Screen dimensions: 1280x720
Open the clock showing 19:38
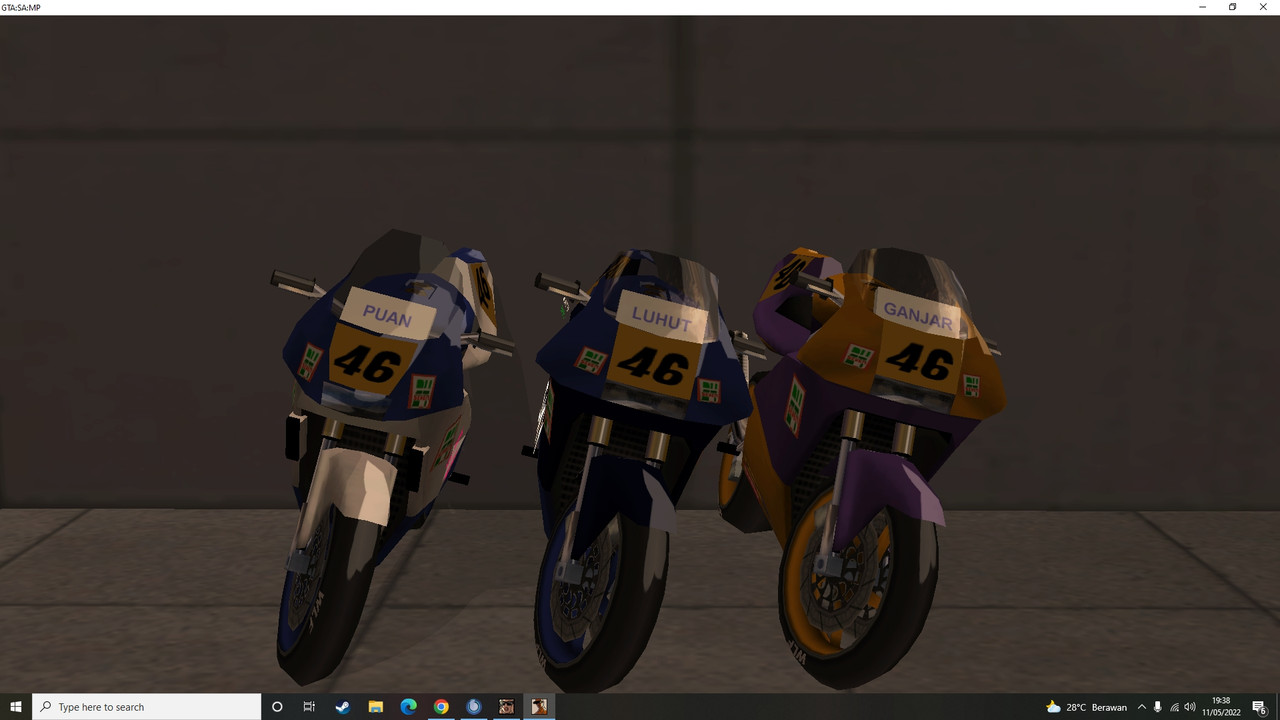(x=1221, y=707)
